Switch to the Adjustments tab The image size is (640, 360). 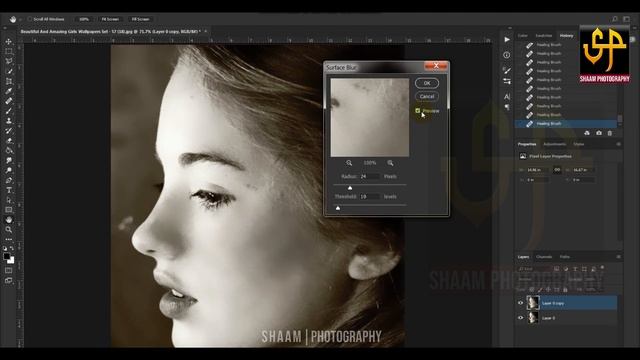pos(554,144)
